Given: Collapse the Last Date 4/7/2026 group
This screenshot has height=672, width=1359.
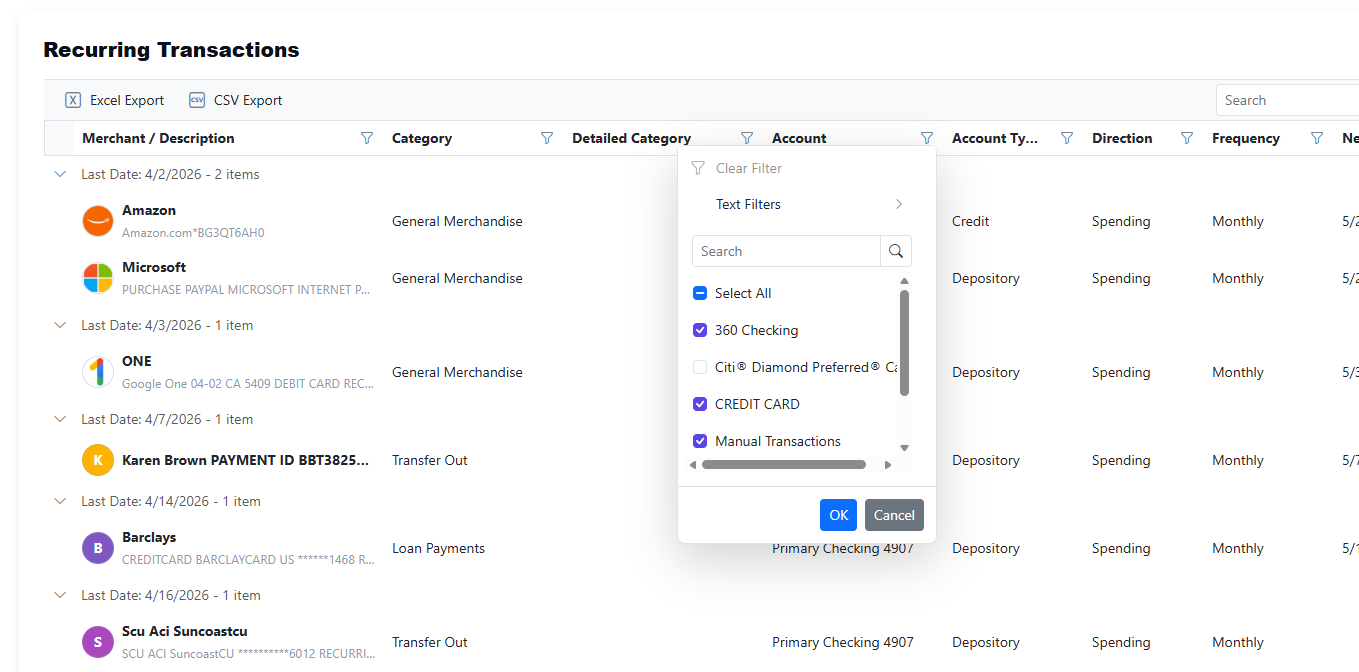Looking at the screenshot, I should click(x=60, y=419).
